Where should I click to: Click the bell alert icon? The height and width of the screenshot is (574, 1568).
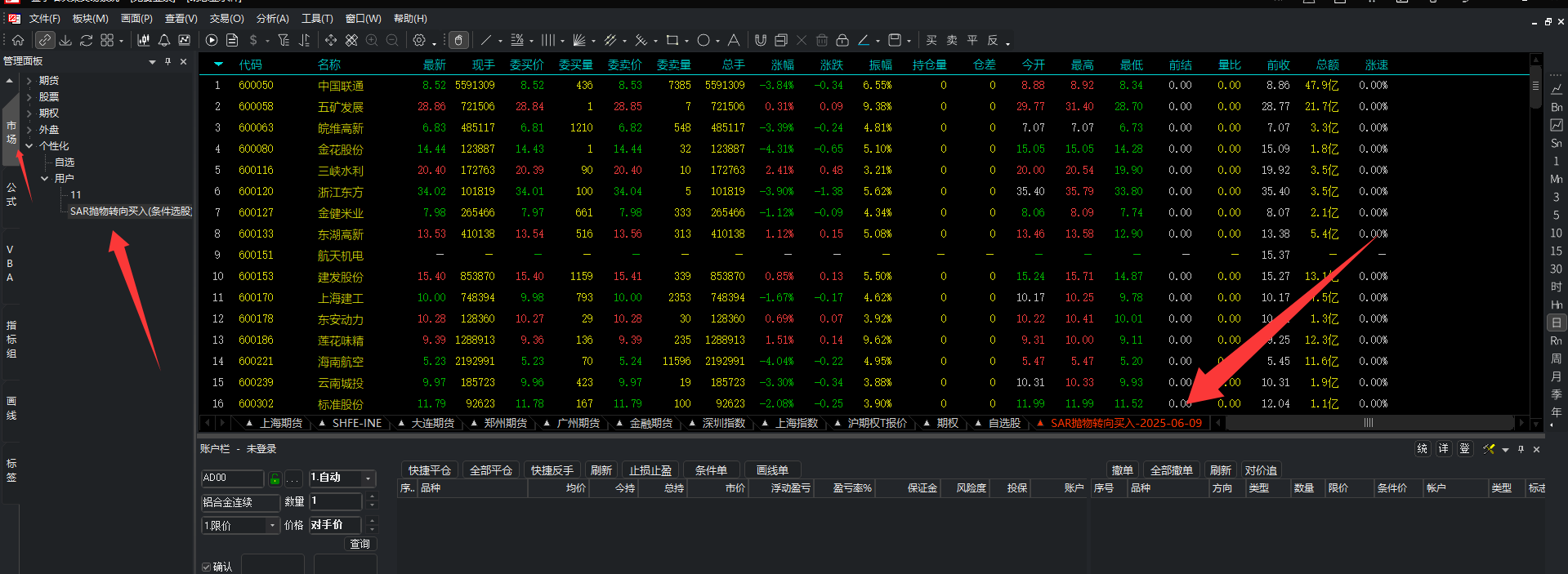[x=164, y=40]
